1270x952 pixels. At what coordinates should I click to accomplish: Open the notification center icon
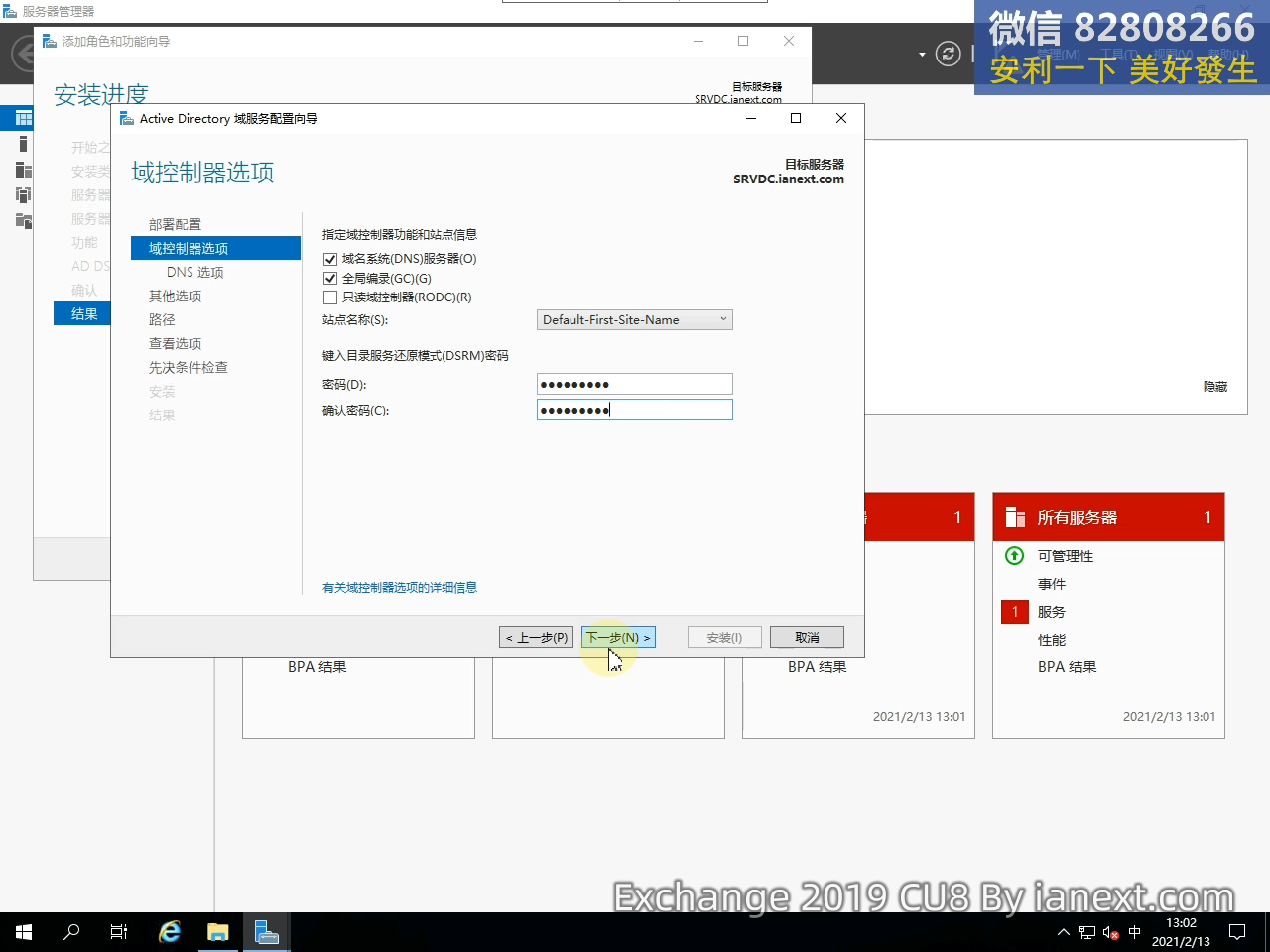[x=1237, y=932]
